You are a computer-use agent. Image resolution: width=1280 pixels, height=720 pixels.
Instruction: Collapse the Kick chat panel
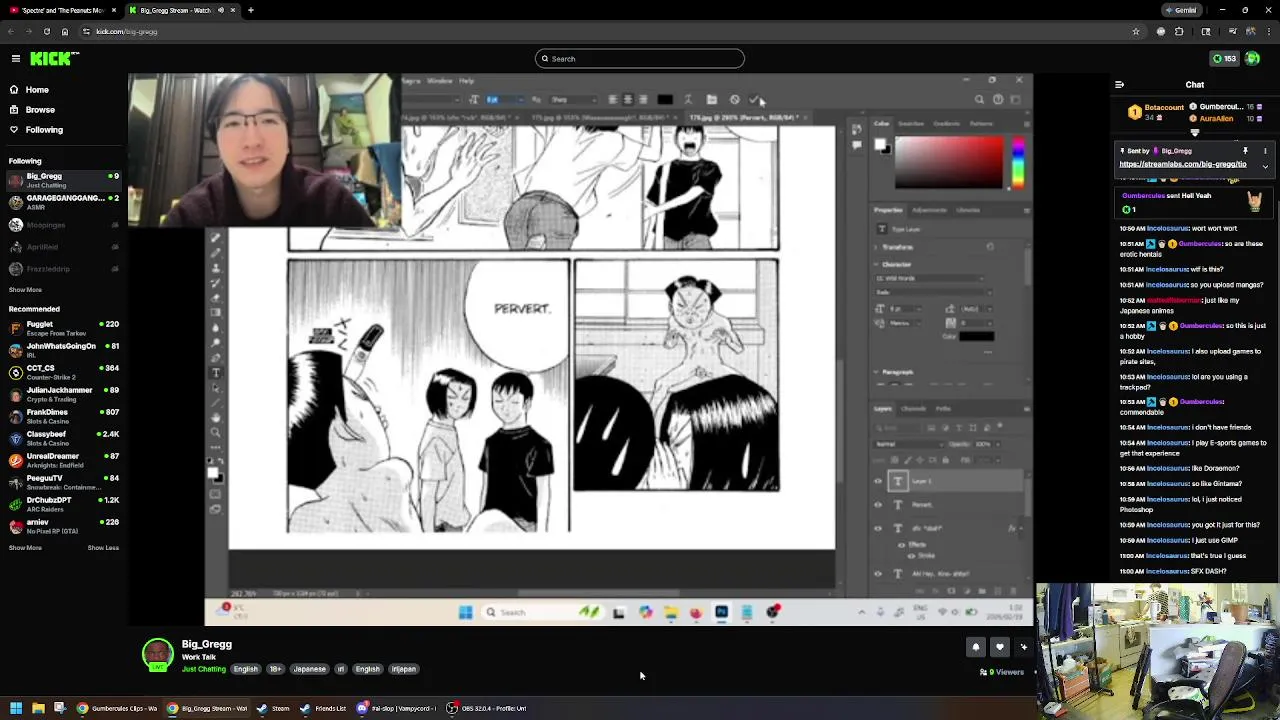1119,85
